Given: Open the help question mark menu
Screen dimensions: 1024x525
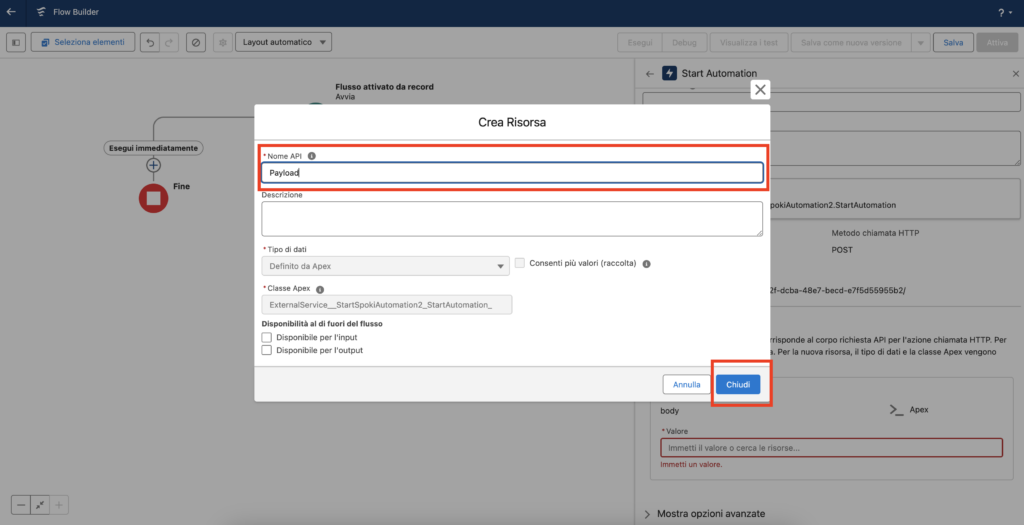Looking at the screenshot, I should coord(1001,13).
